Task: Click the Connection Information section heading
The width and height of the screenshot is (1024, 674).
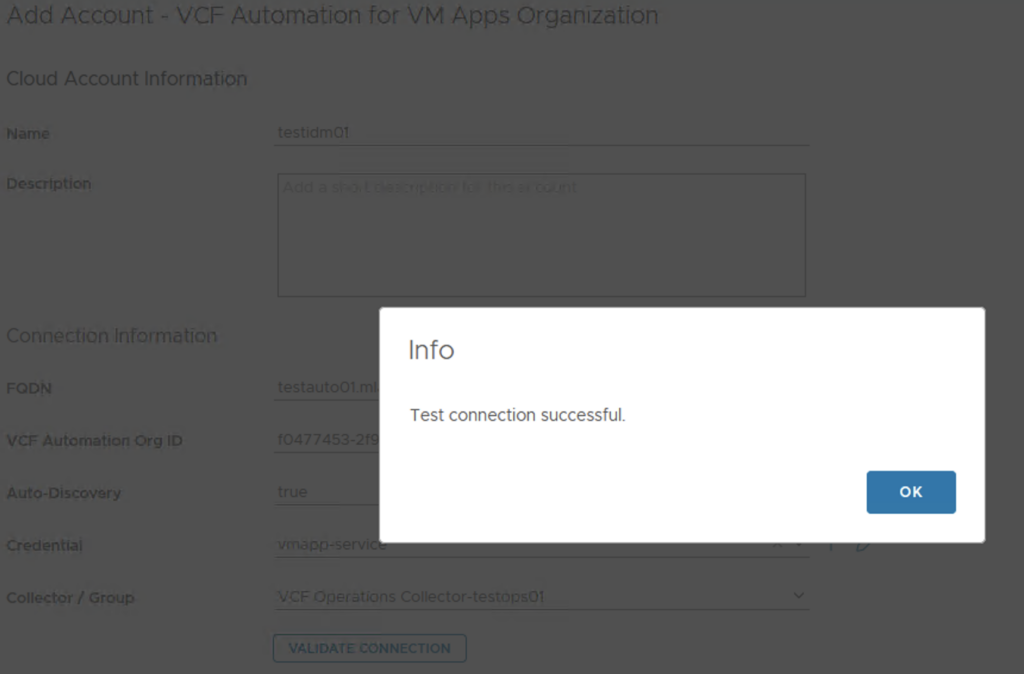Action: (x=112, y=336)
